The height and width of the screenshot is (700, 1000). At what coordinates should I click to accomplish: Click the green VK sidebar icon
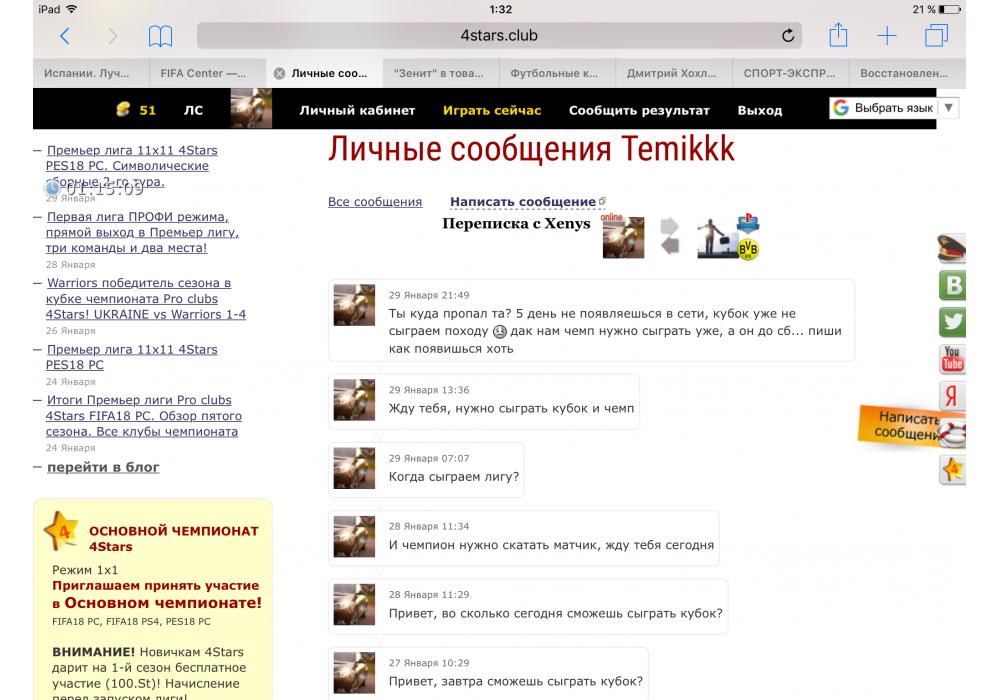pyautogui.click(x=952, y=285)
